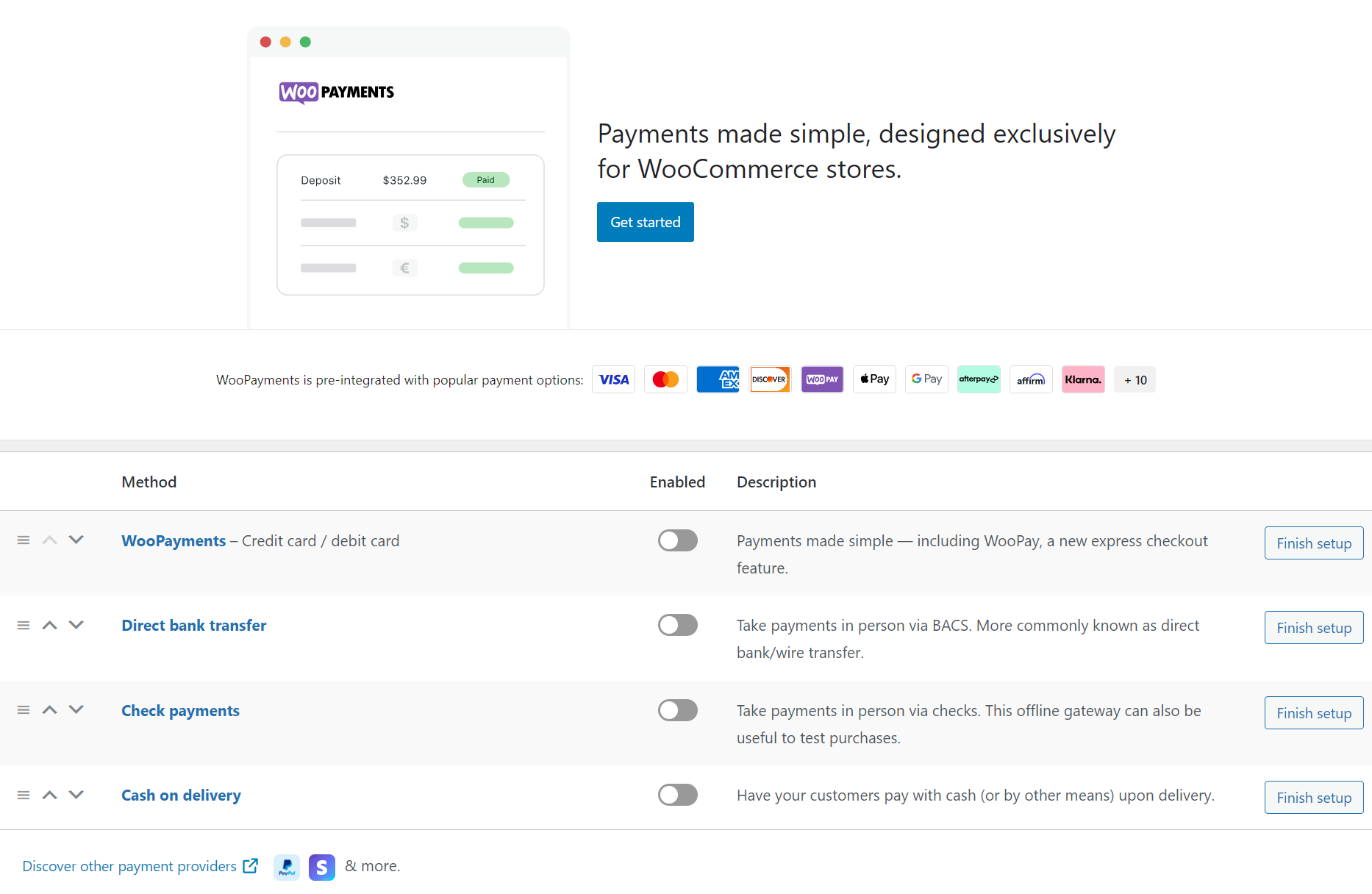Screen dimensions: 1372x894
Task: Move Direct bank transfer up
Action: (x=49, y=625)
